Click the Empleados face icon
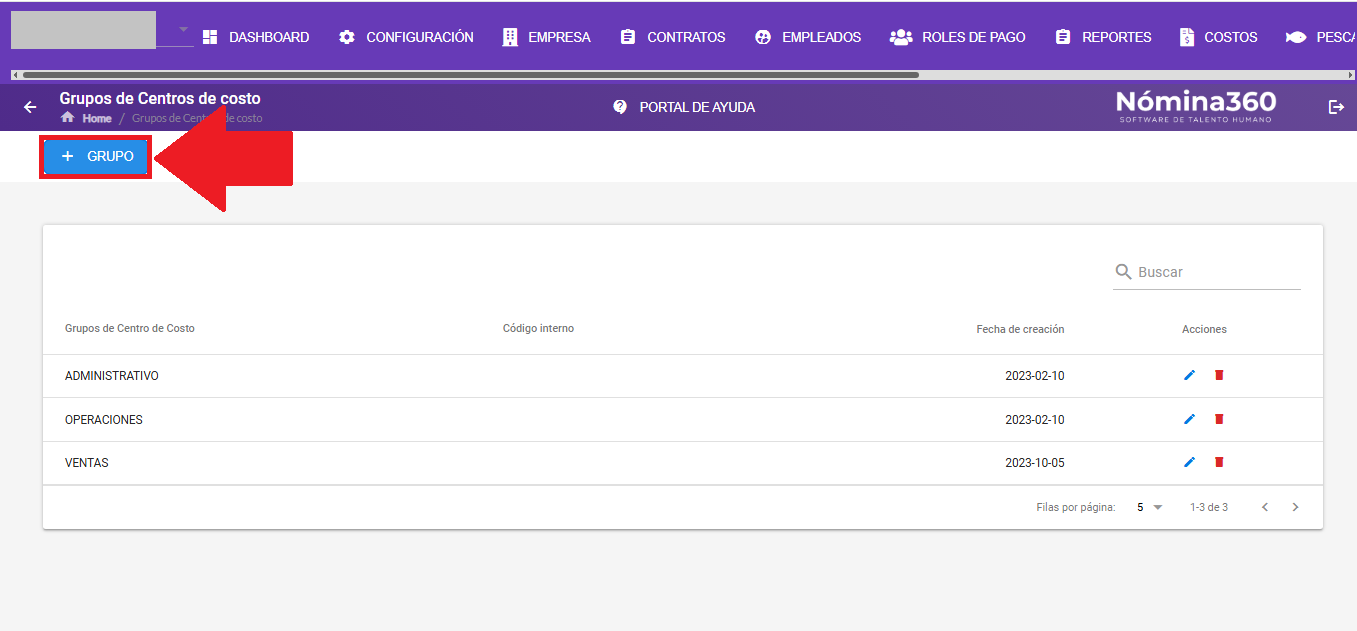This screenshot has width=1357, height=631. pyautogui.click(x=763, y=37)
